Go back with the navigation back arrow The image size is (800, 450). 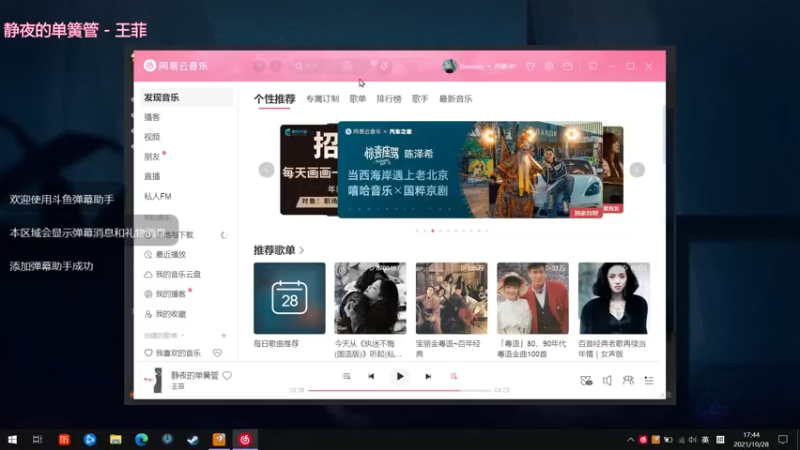(x=259, y=66)
